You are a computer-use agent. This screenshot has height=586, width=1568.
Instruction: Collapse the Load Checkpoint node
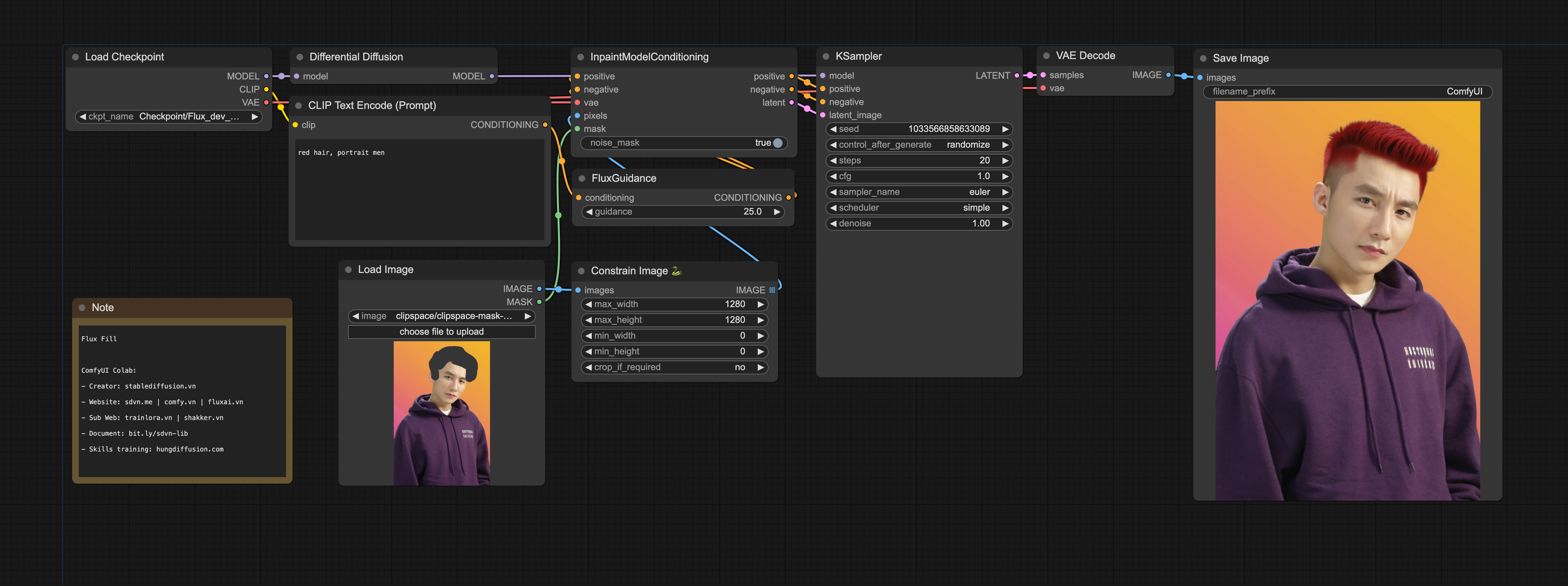tap(75, 57)
